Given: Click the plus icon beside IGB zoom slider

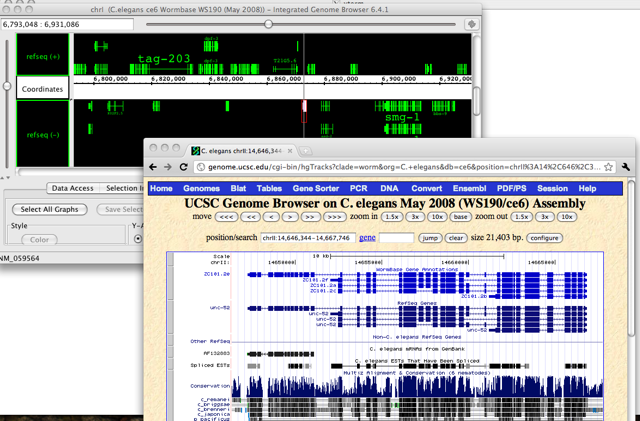Looking at the screenshot, I should pos(471,23).
